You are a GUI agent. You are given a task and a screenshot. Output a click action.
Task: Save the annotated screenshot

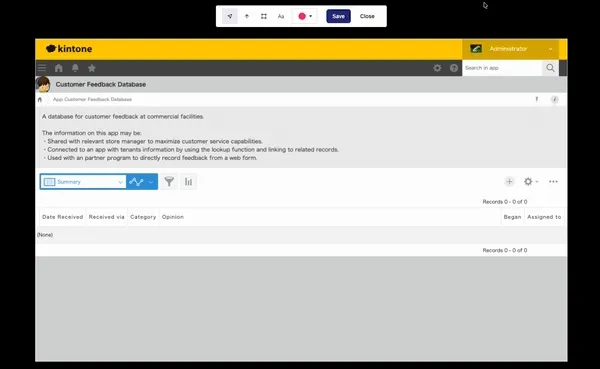point(338,16)
